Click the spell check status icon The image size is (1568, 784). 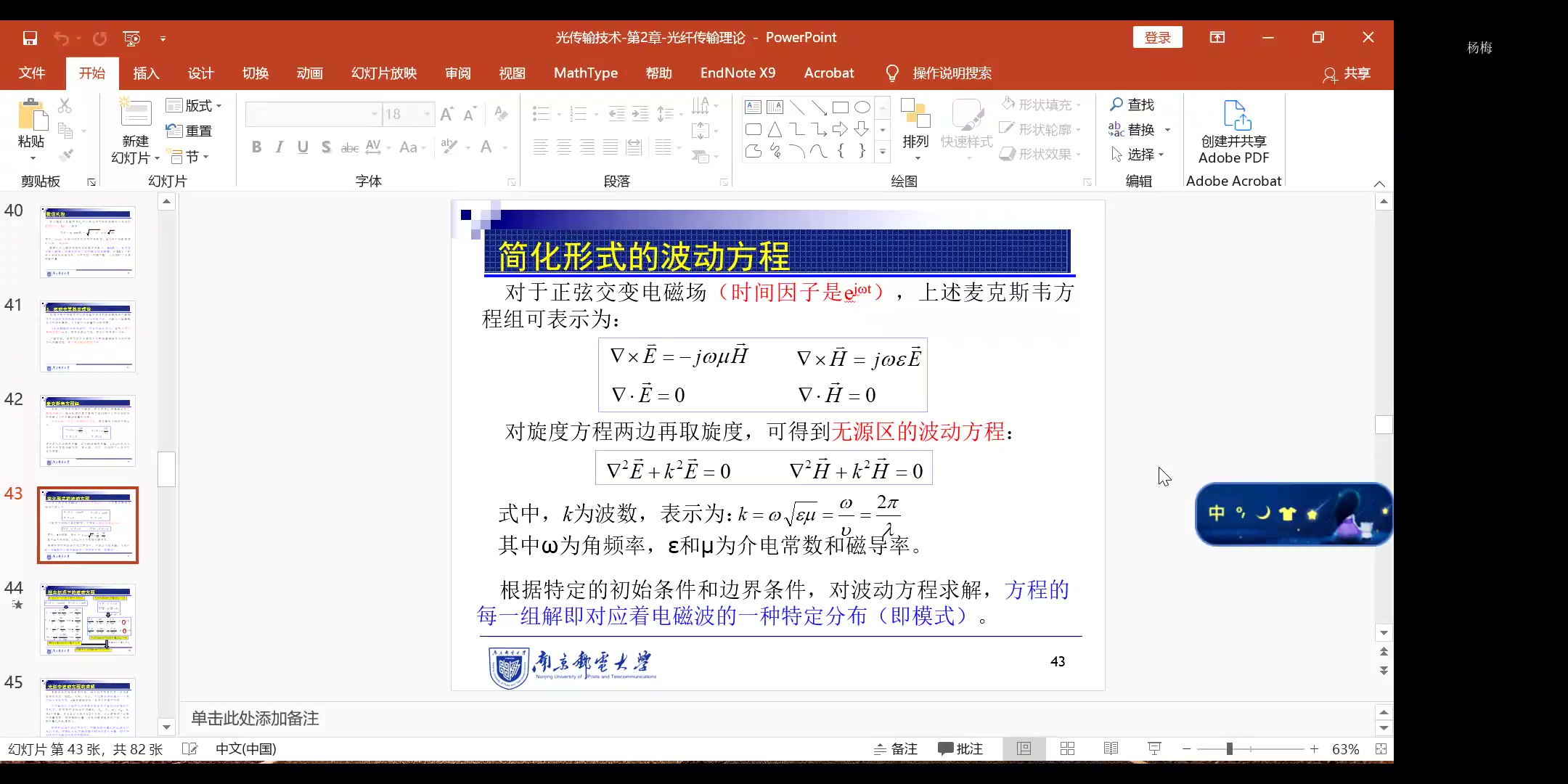[x=189, y=748]
